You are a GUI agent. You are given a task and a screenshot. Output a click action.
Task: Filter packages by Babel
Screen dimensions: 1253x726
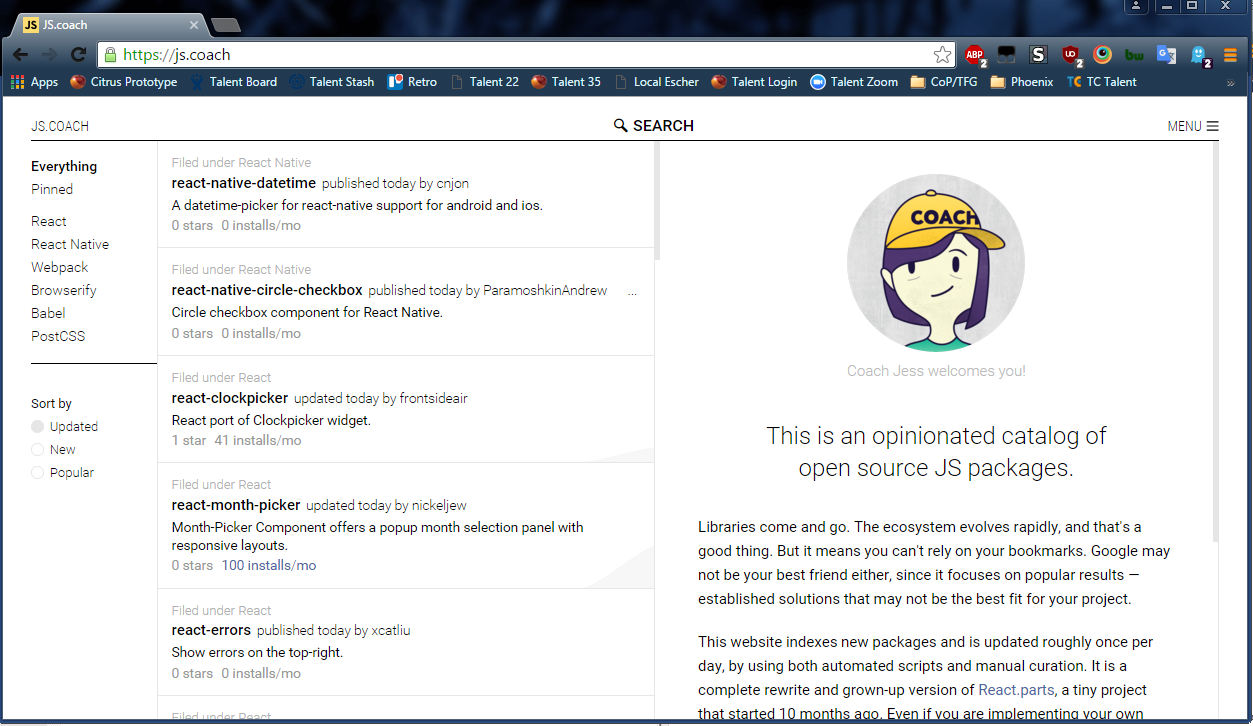click(x=48, y=313)
